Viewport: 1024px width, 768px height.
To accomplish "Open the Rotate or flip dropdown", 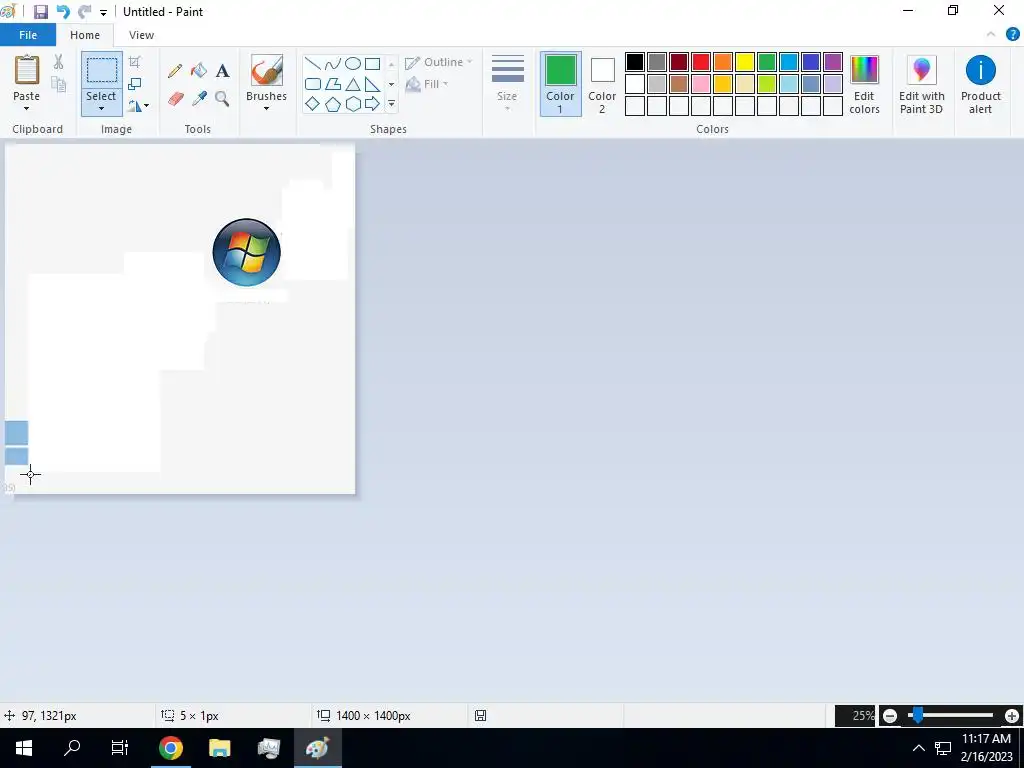I will tap(138, 105).
